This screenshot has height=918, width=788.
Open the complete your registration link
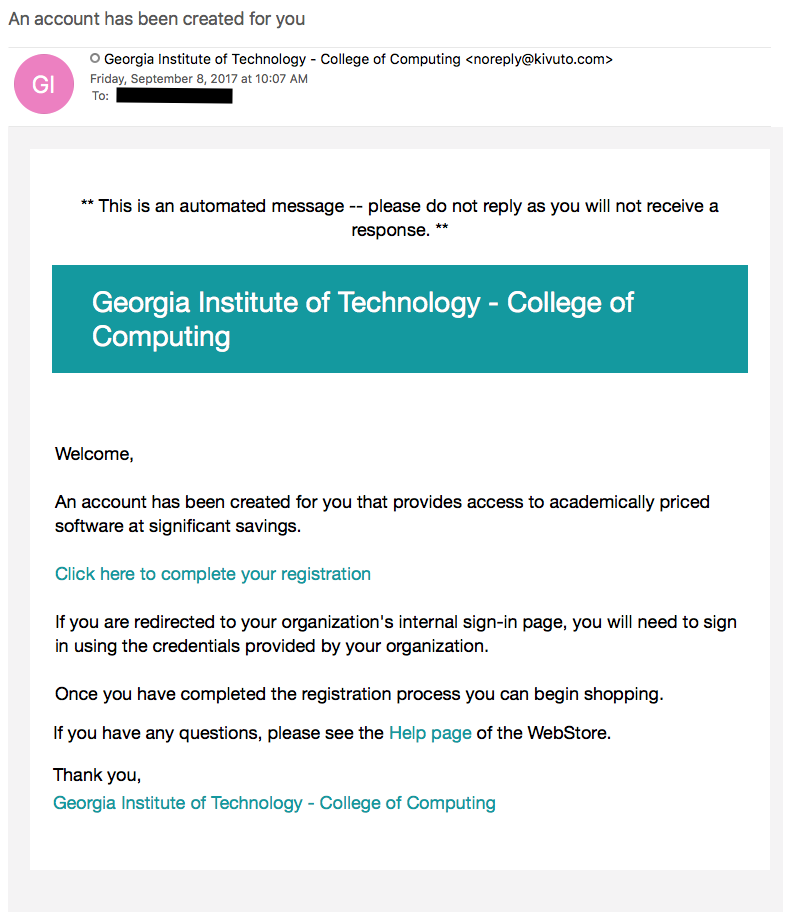click(x=213, y=574)
